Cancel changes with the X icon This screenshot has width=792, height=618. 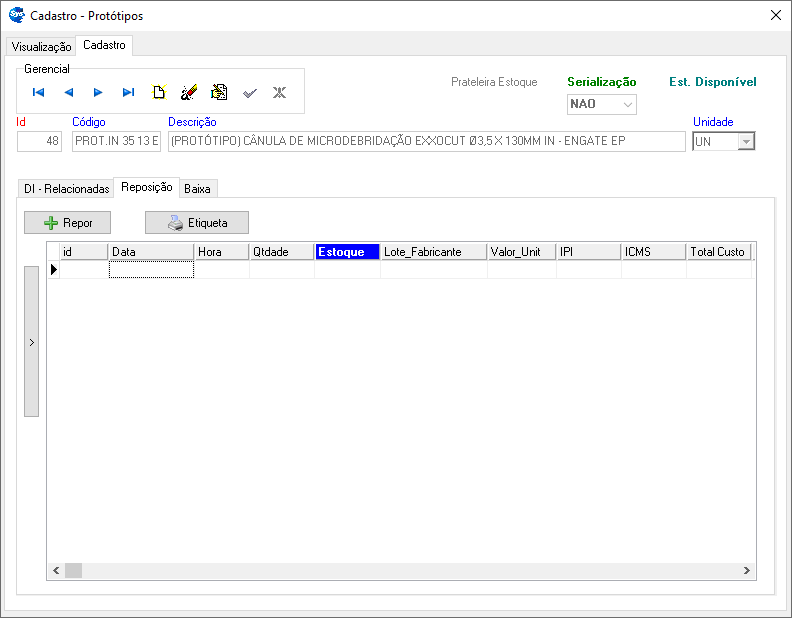tap(280, 92)
